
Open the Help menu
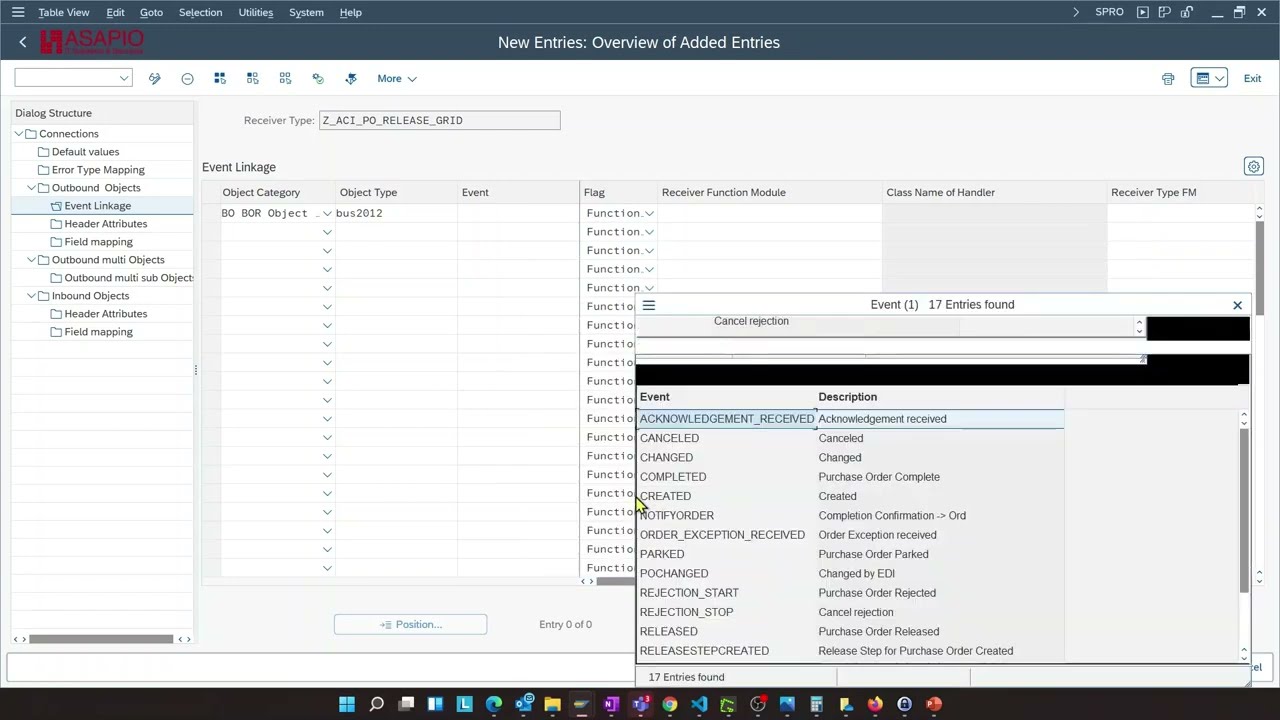[x=350, y=12]
